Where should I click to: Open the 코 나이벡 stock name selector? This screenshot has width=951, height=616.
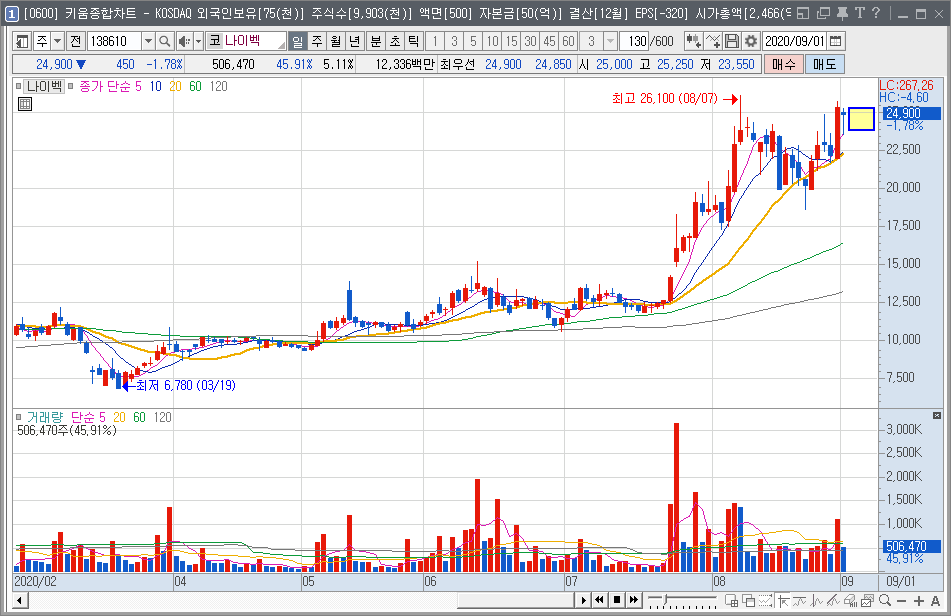246,41
